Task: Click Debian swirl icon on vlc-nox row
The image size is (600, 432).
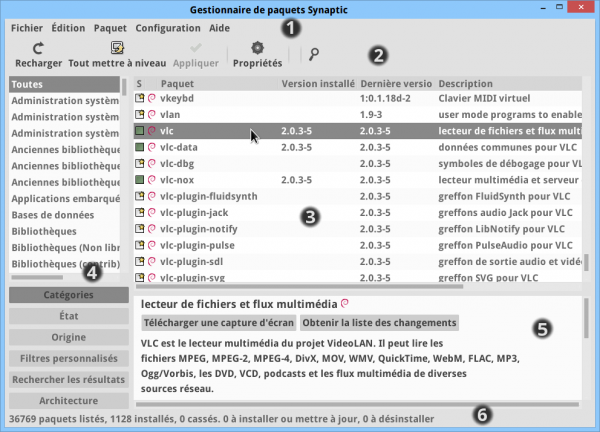Action: click(152, 180)
